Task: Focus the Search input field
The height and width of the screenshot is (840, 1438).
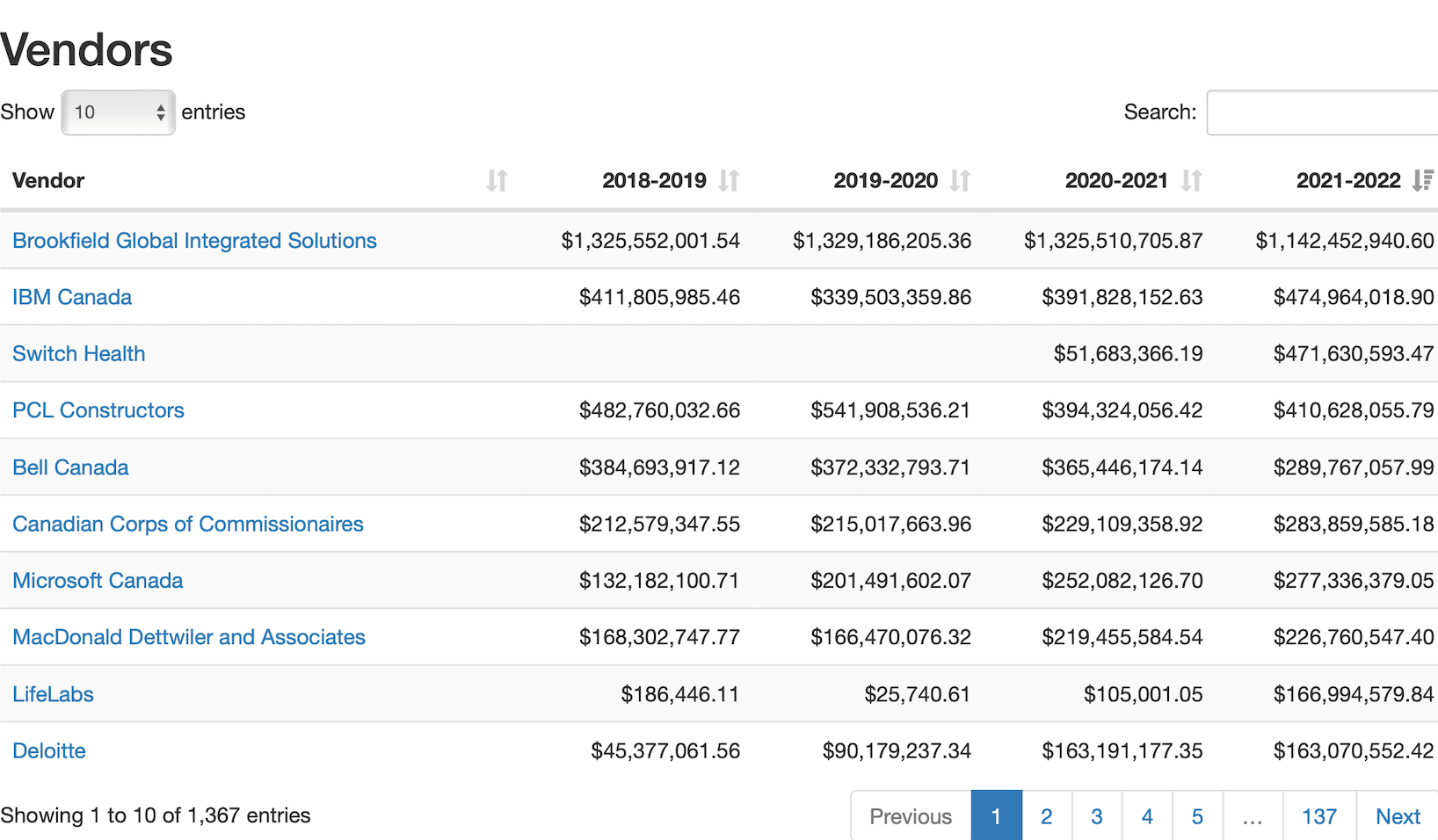Action: click(1322, 112)
